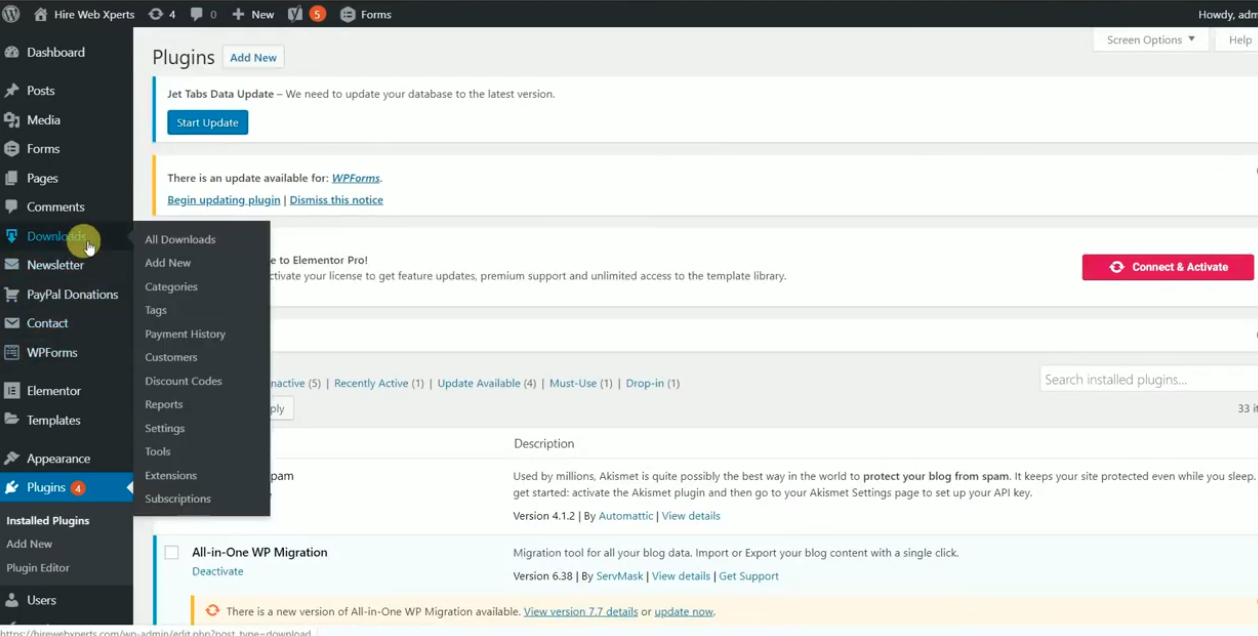
Task: Open the New content dropdown in admin bar
Action: [253, 14]
